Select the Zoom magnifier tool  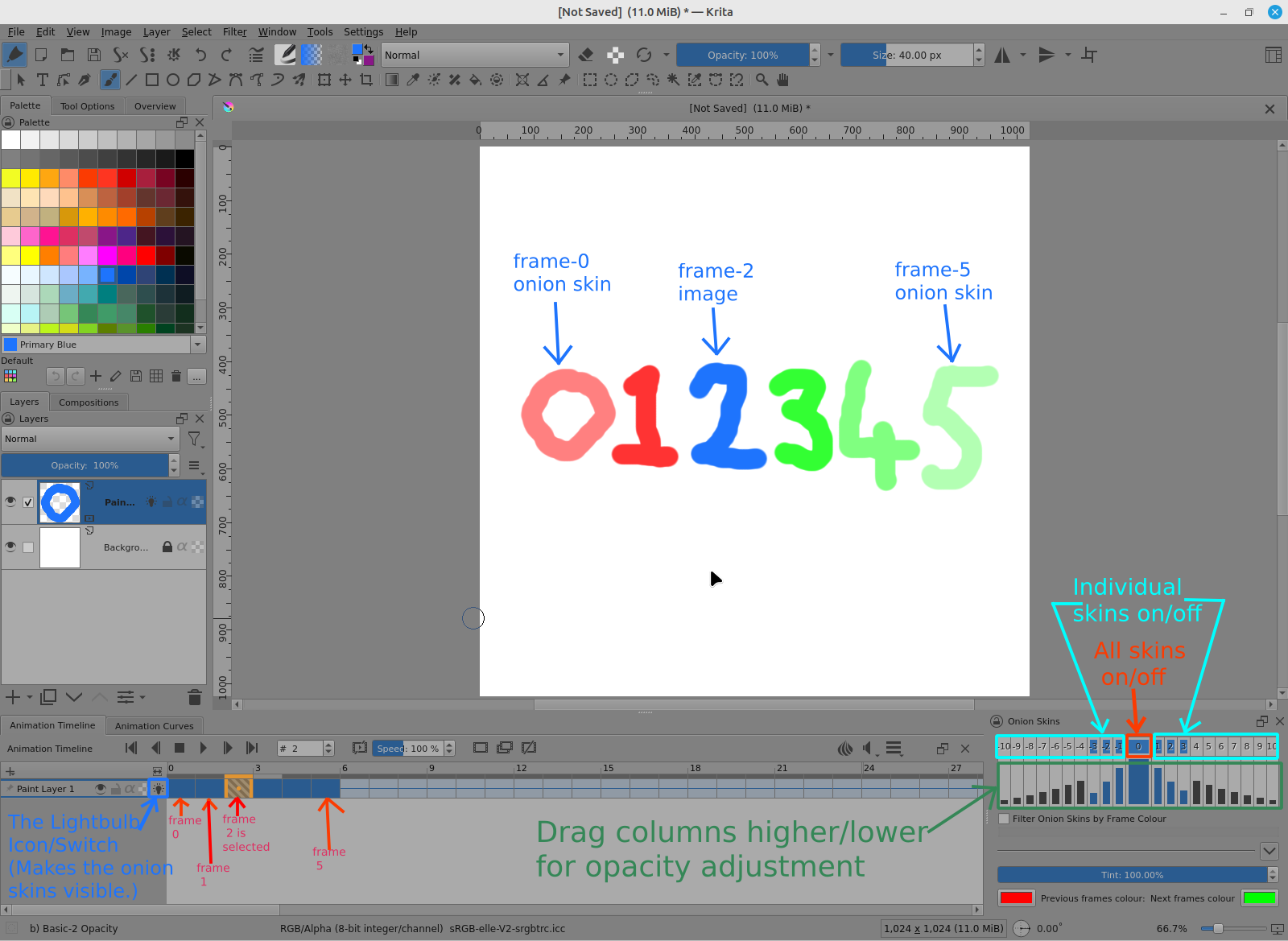coord(762,80)
